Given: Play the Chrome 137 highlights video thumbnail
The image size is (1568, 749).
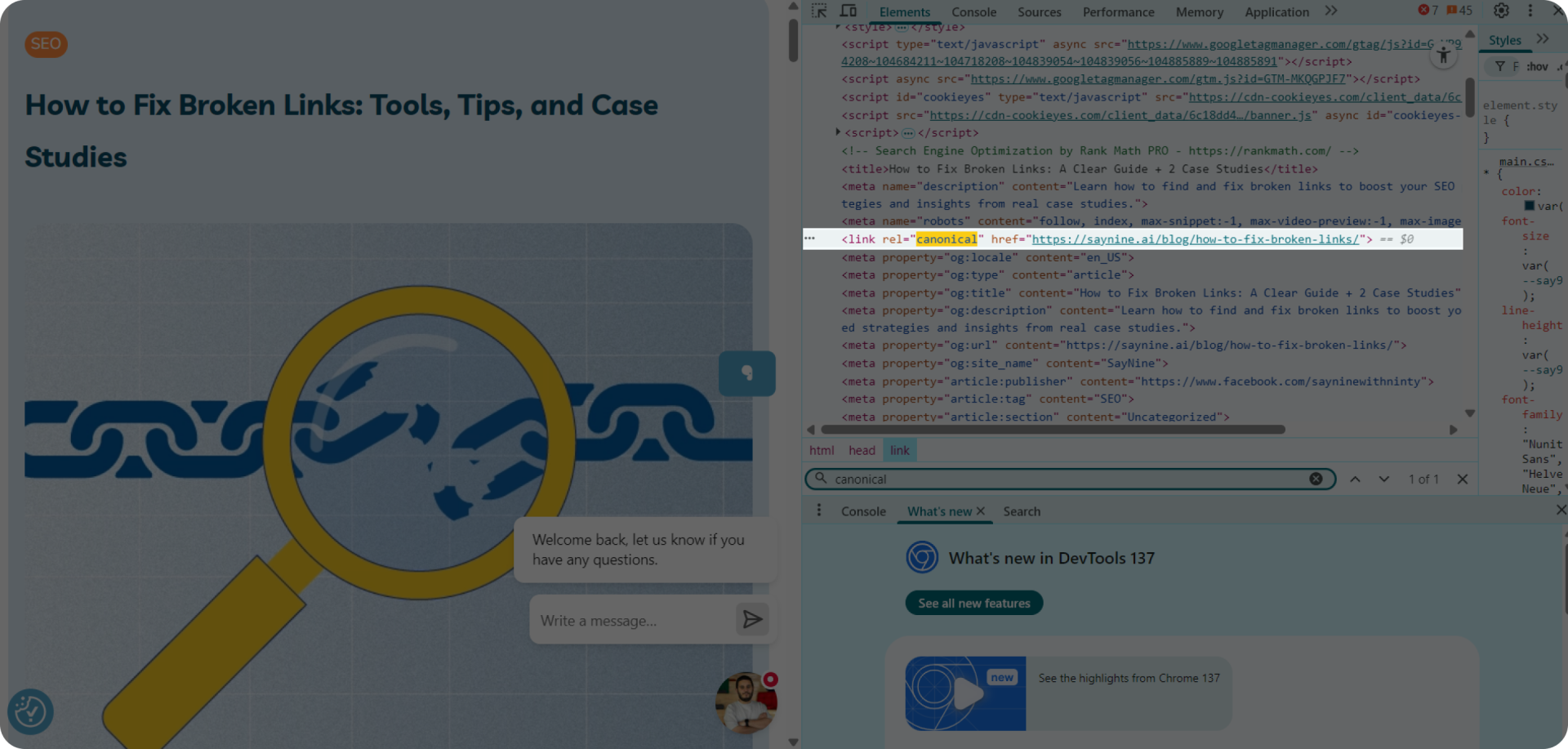Looking at the screenshot, I should 965,693.
